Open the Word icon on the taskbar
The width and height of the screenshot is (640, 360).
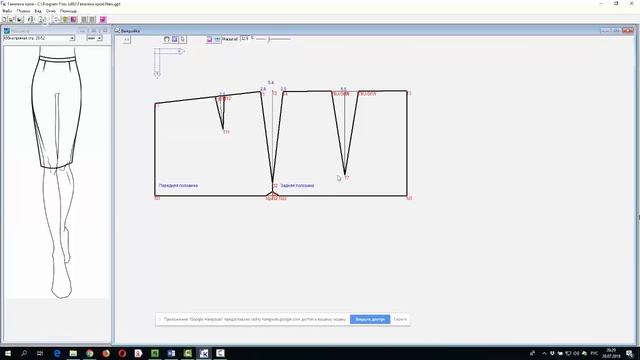[171, 353]
